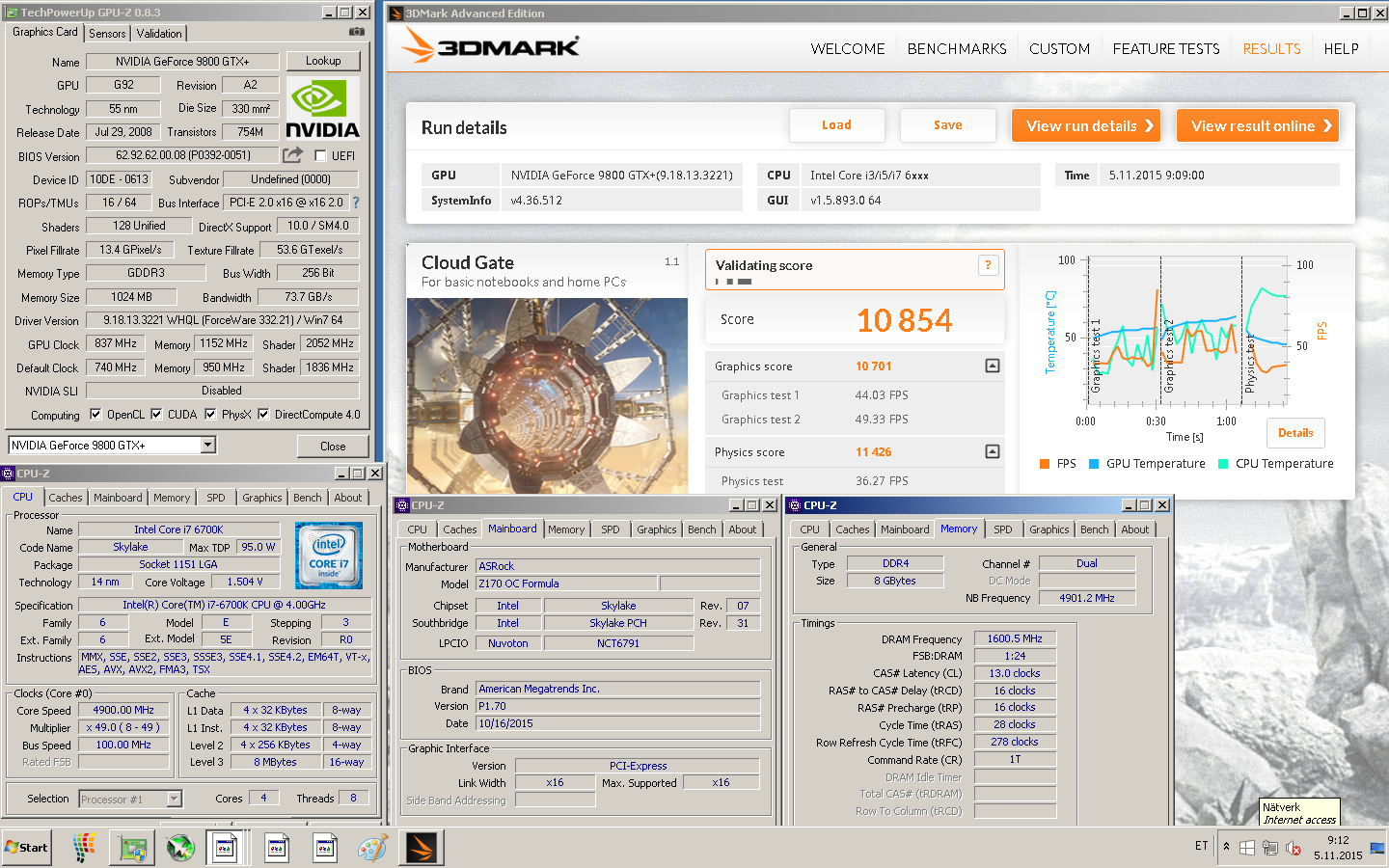Toggle the CUDA checkbox
The width and height of the screenshot is (1389, 868).
156,415
